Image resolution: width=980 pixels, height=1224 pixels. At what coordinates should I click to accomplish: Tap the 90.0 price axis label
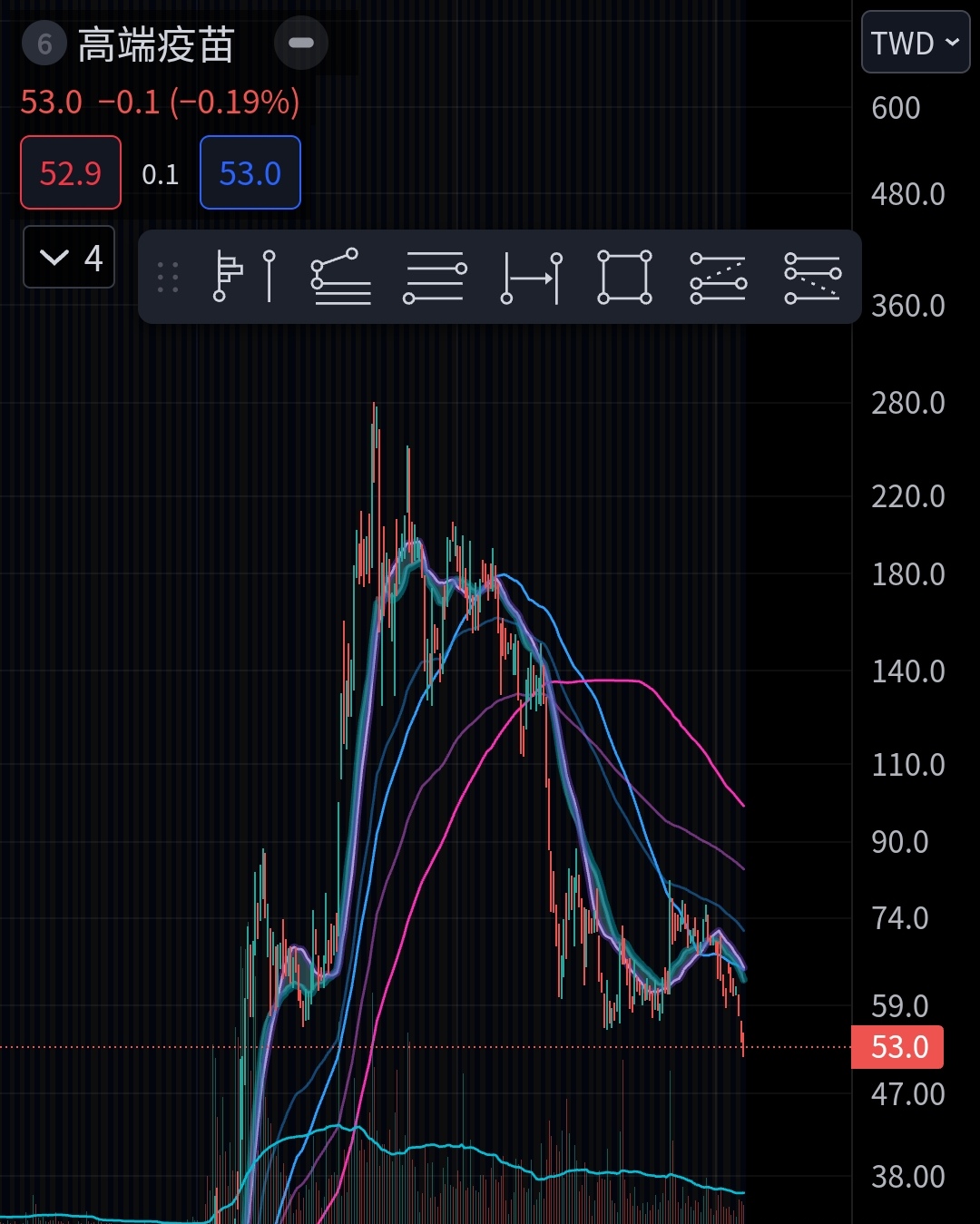pos(900,842)
